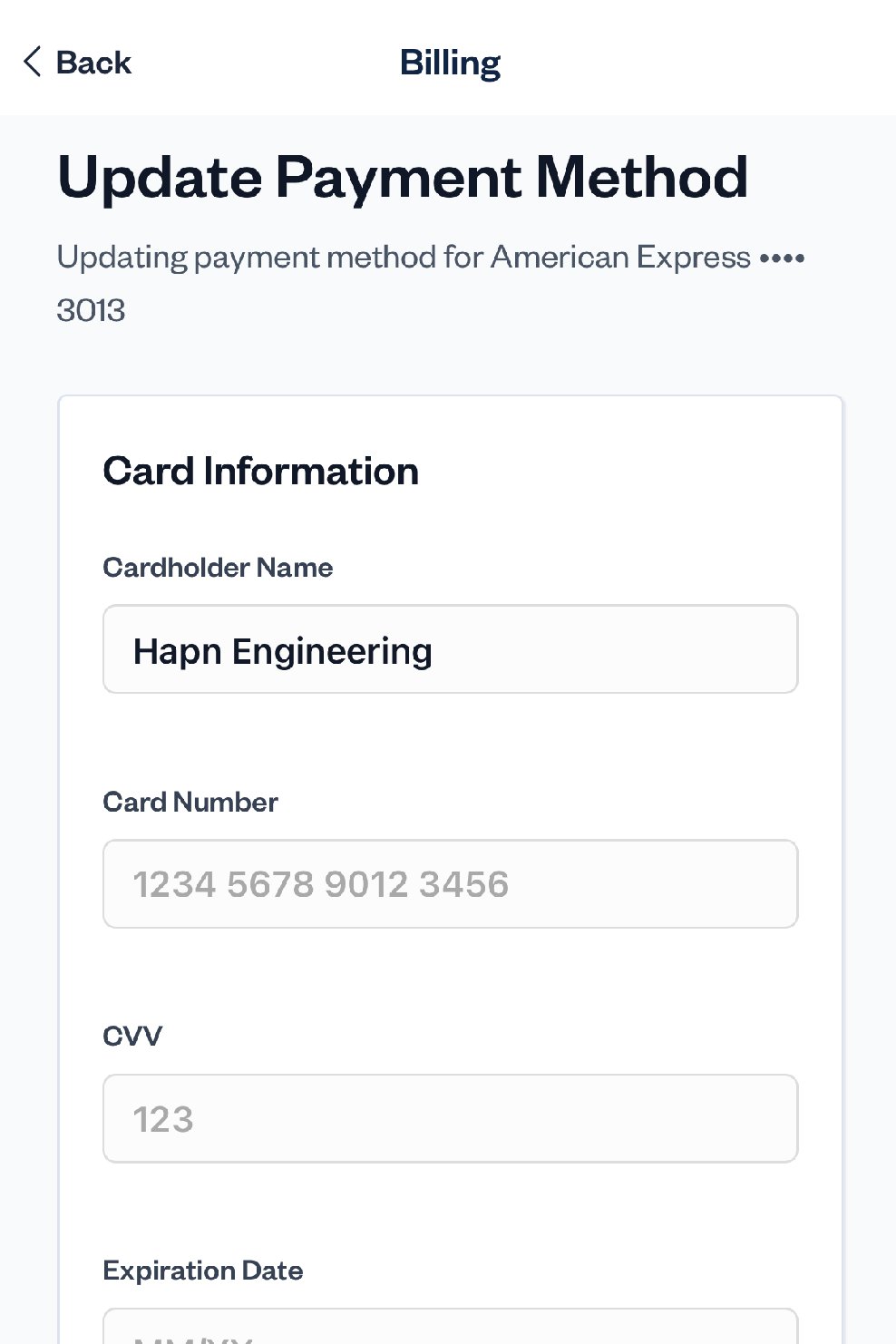Click the 3456 placeholder digits in Card Number
Image resolution: width=896 pixels, height=1344 pixels.
click(x=464, y=885)
